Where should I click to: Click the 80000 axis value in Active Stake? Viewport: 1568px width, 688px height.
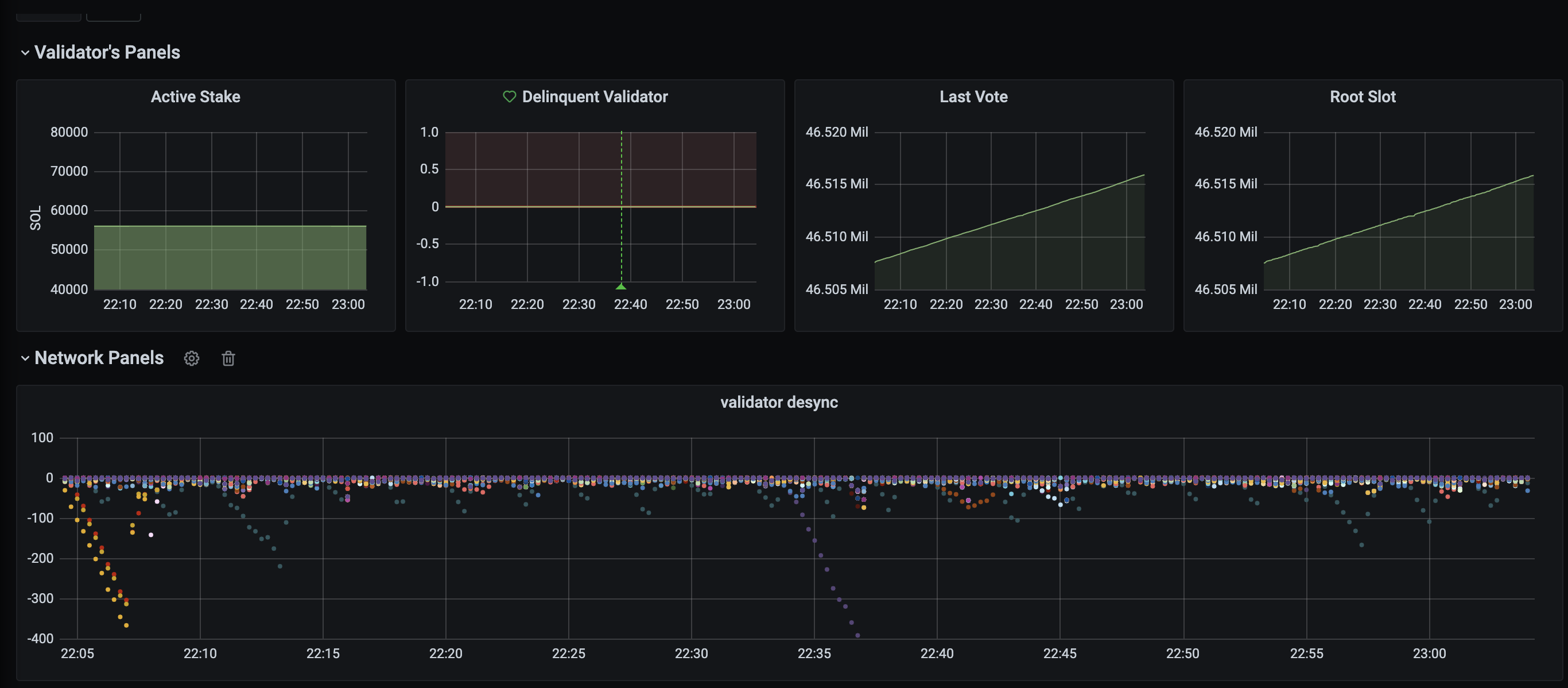coord(69,132)
